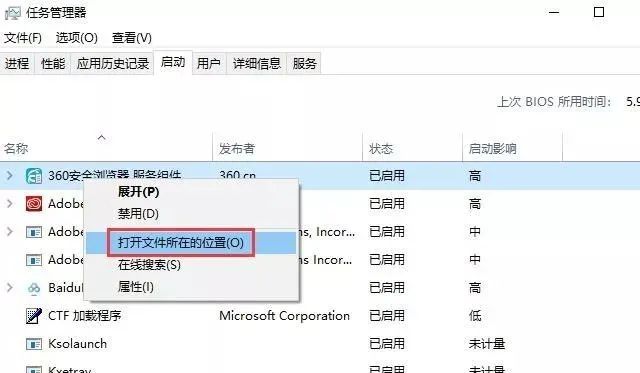Click 高 impact in 360安全浏览器 row

(x=475, y=176)
